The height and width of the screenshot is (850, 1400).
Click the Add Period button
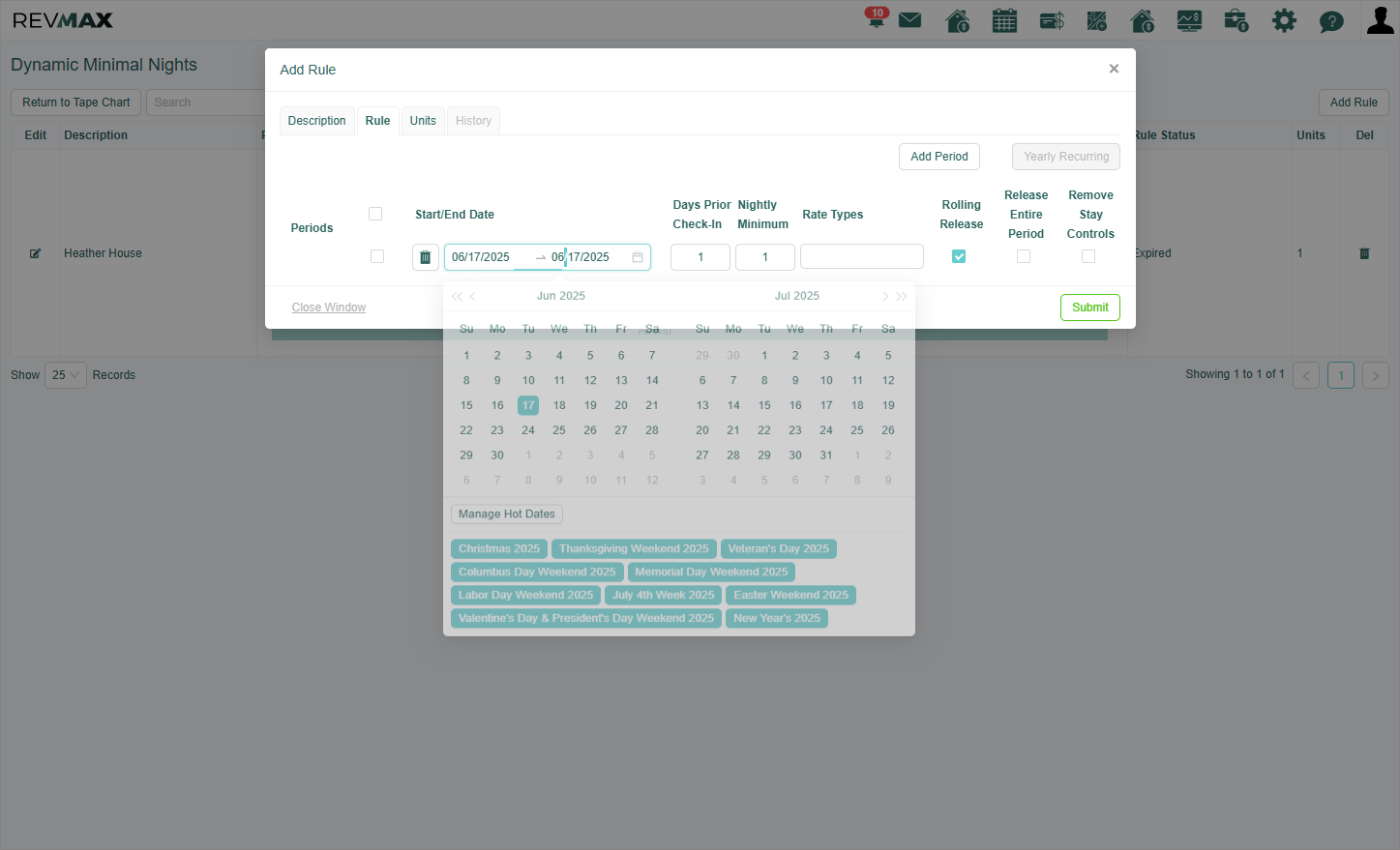pyautogui.click(x=939, y=157)
